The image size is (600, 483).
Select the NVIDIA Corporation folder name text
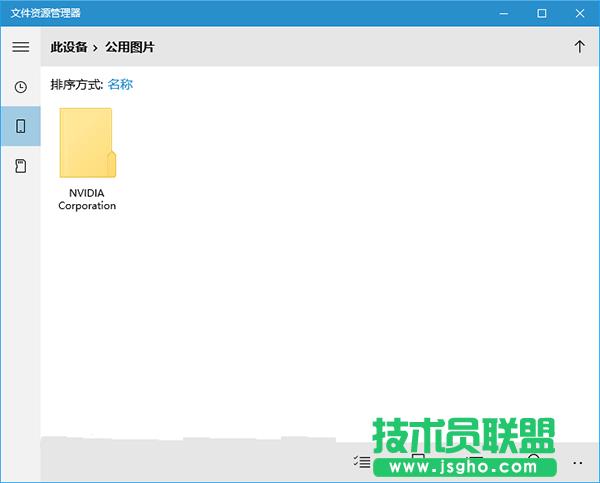87,199
